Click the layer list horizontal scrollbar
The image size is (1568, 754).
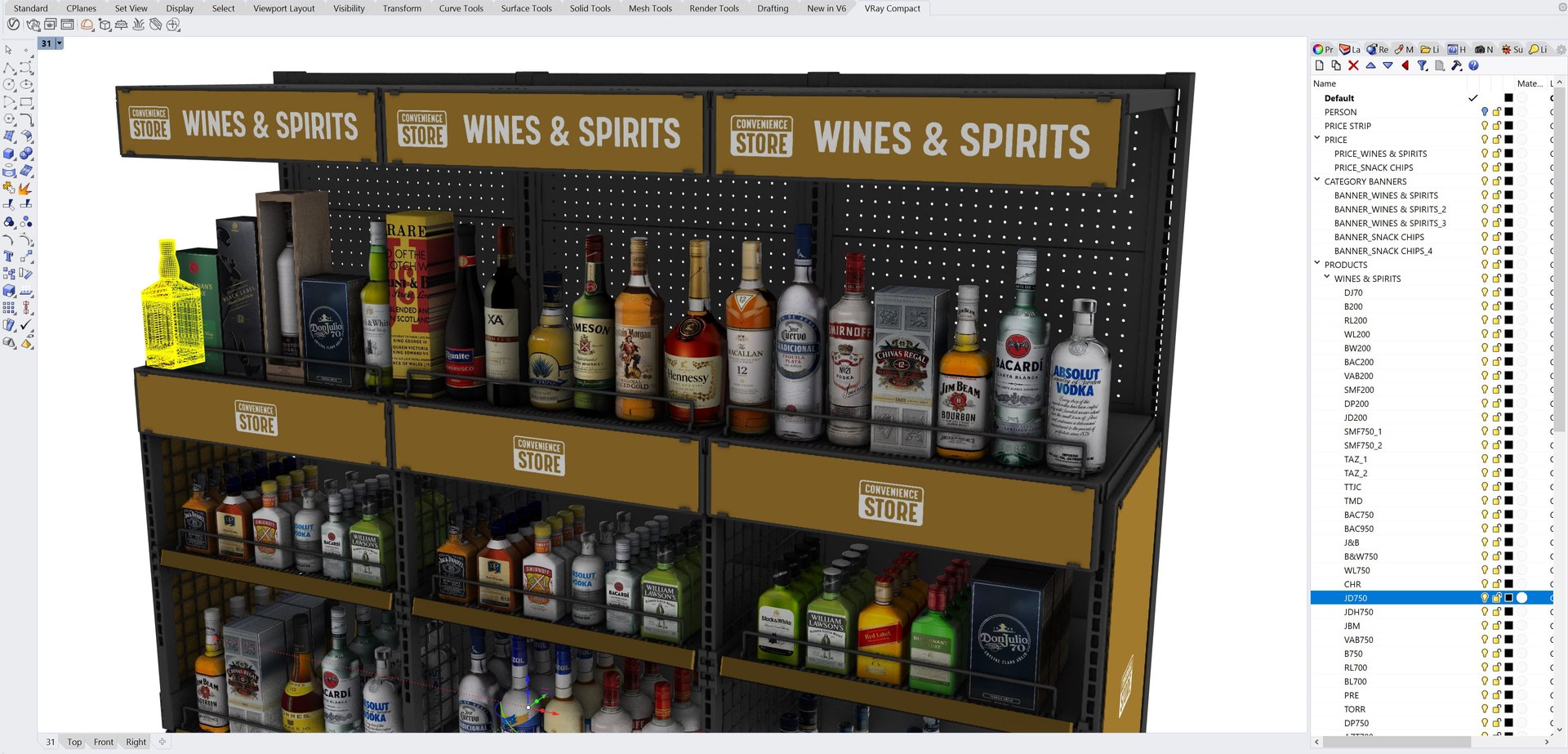click(1396, 742)
